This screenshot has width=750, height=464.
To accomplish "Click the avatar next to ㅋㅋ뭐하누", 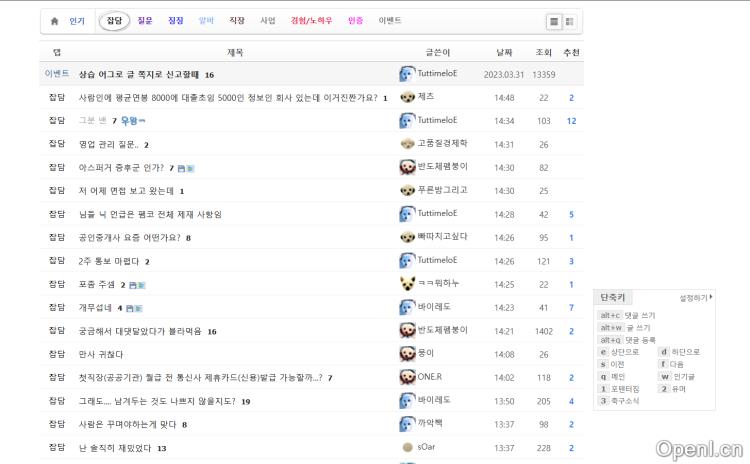I will point(407,284).
